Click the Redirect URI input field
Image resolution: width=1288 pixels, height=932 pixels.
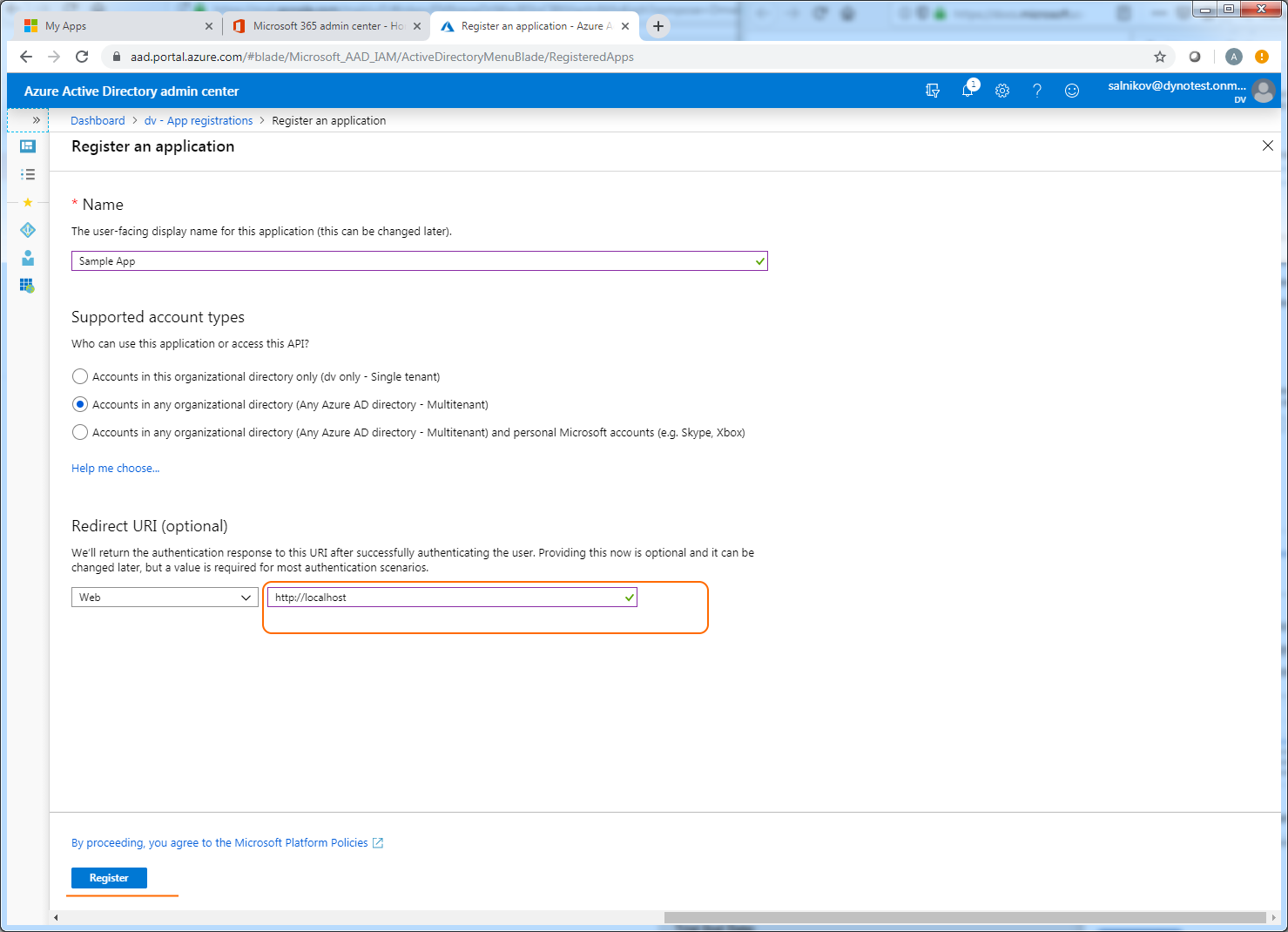tap(444, 598)
